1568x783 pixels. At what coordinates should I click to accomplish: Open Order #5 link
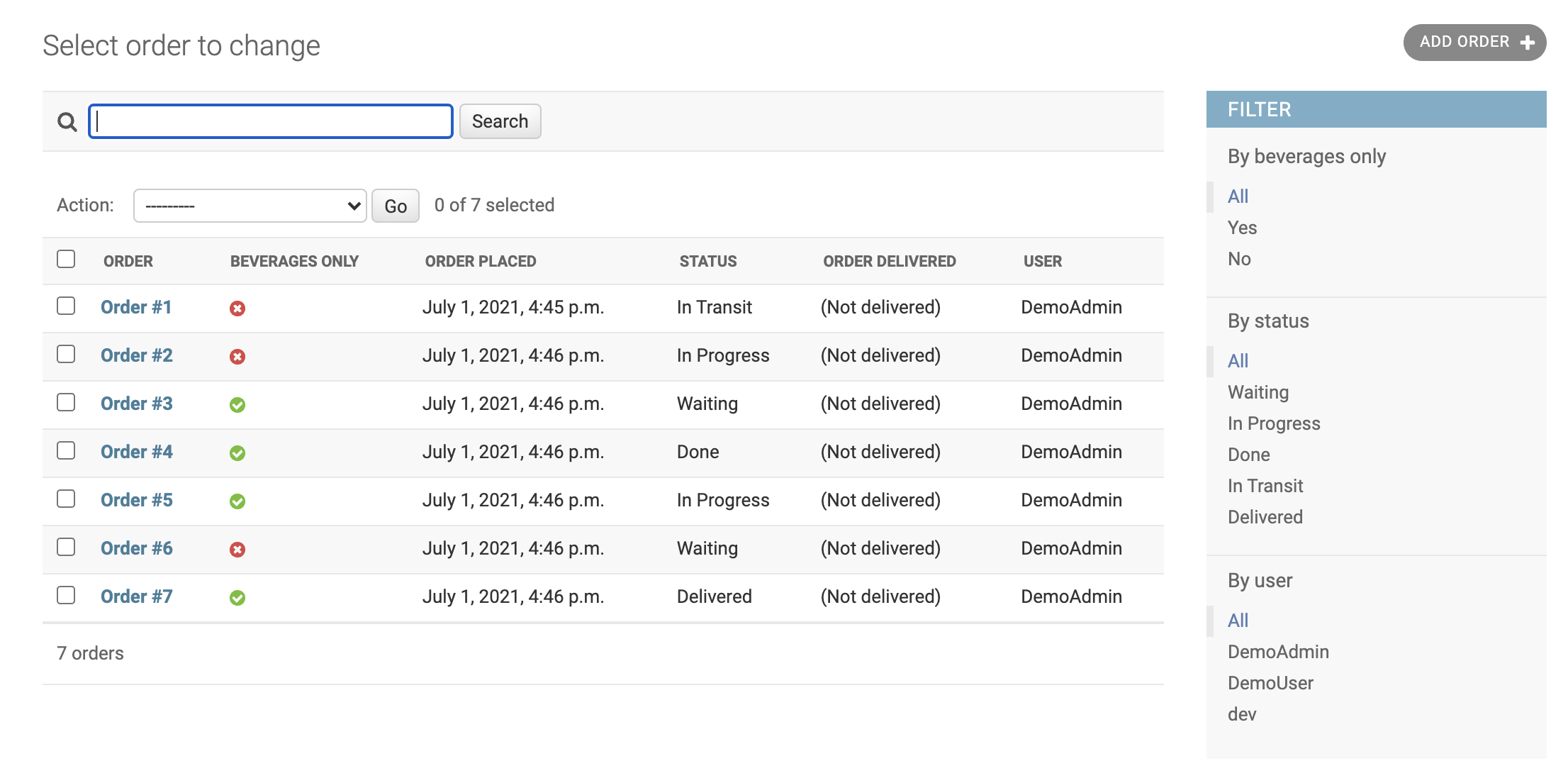point(137,500)
